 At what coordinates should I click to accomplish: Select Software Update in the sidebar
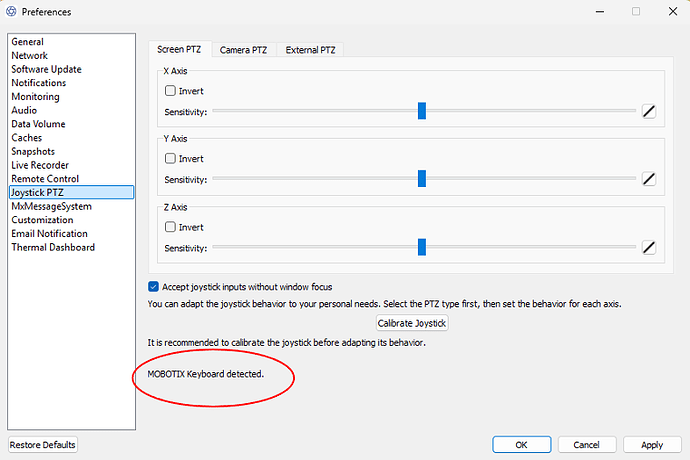[x=71, y=69]
